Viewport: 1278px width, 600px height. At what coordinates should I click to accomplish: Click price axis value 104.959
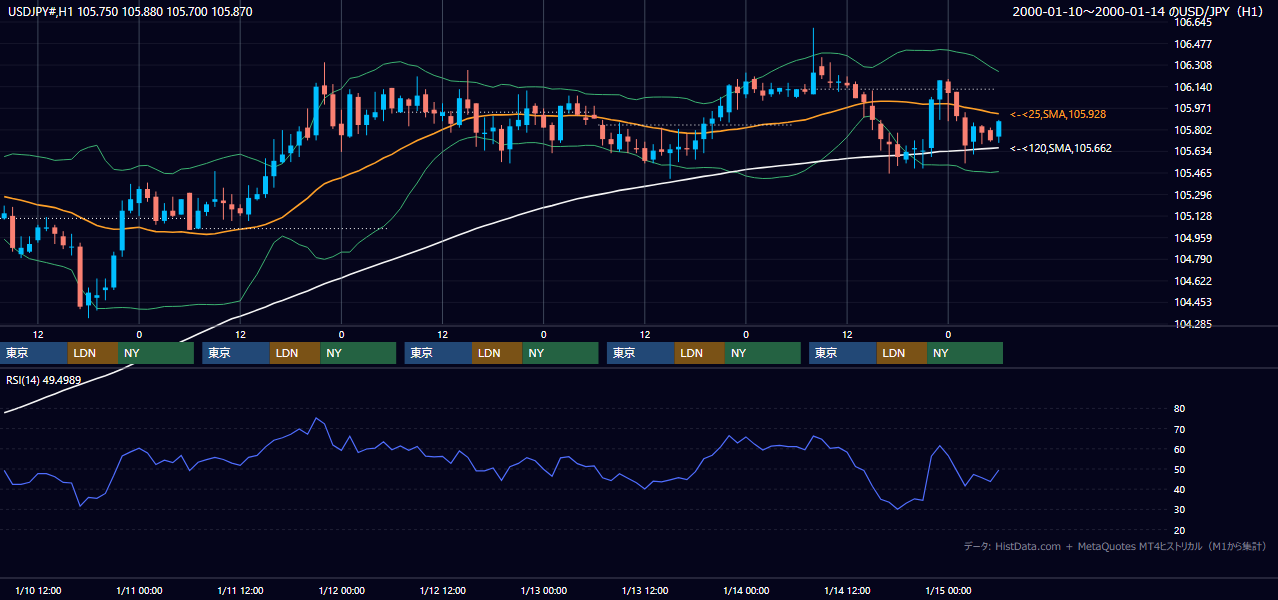tap(1194, 238)
